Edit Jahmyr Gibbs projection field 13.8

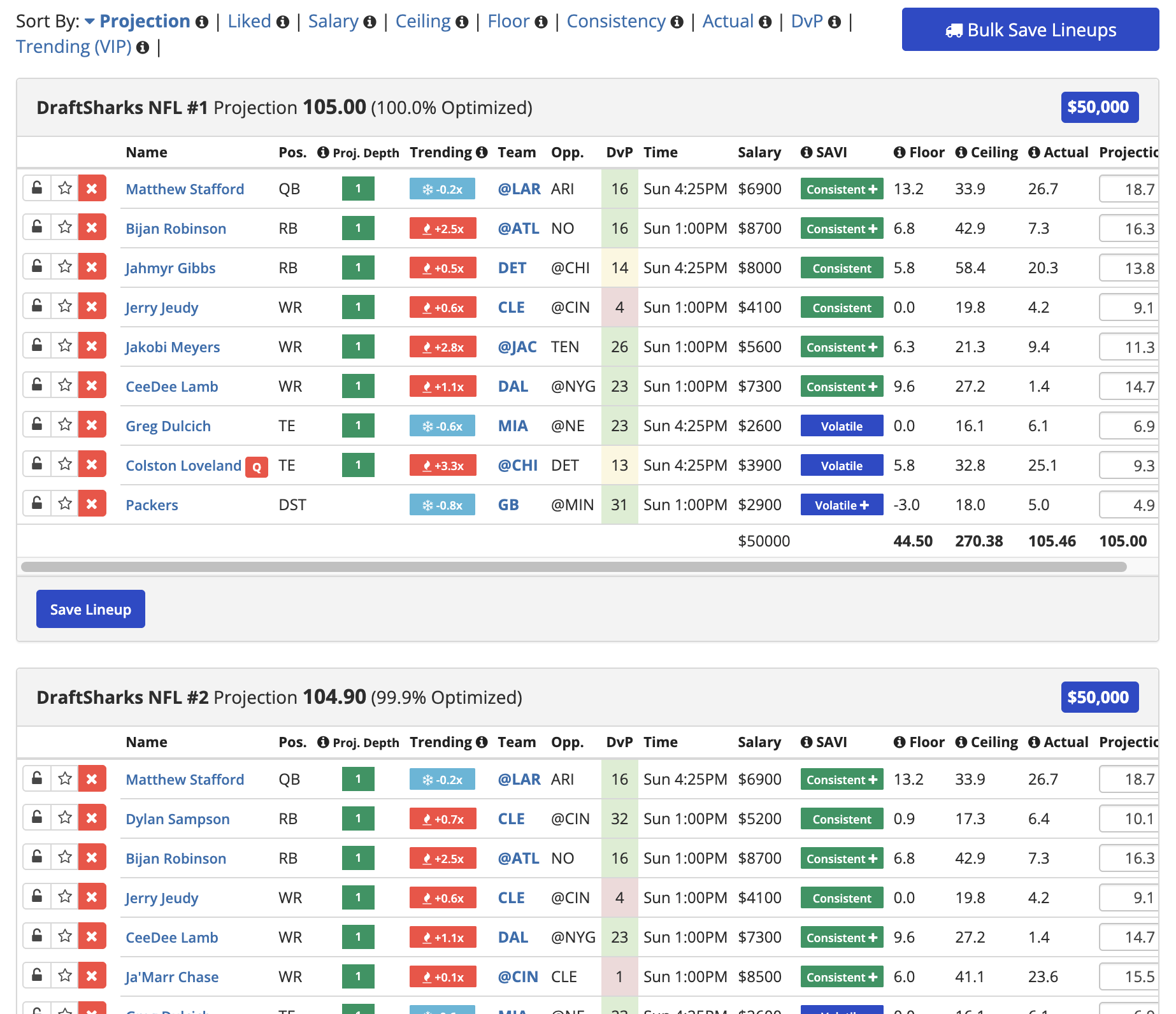[x=1129, y=268]
